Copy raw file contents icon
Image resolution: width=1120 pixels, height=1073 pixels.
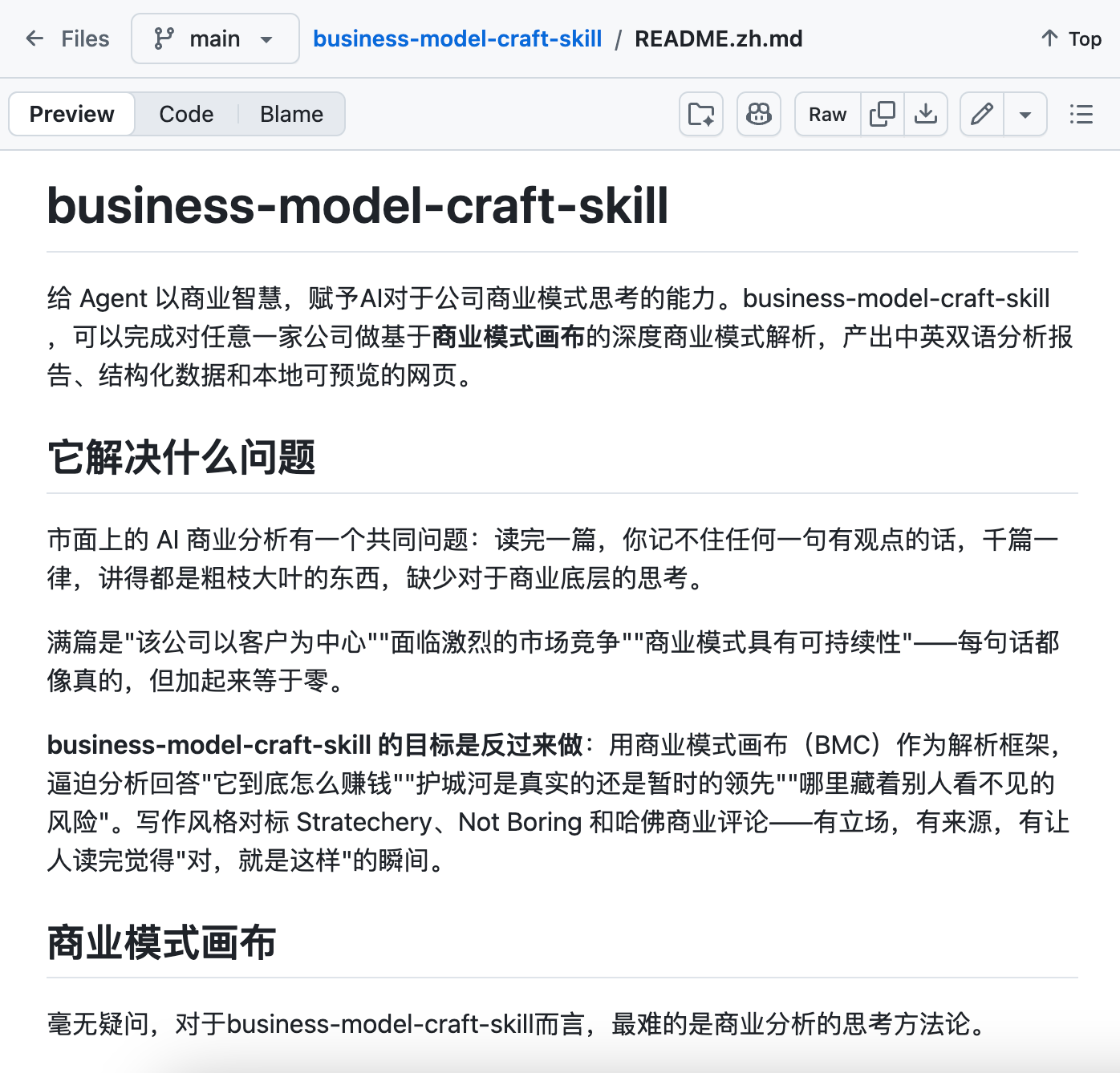click(883, 114)
